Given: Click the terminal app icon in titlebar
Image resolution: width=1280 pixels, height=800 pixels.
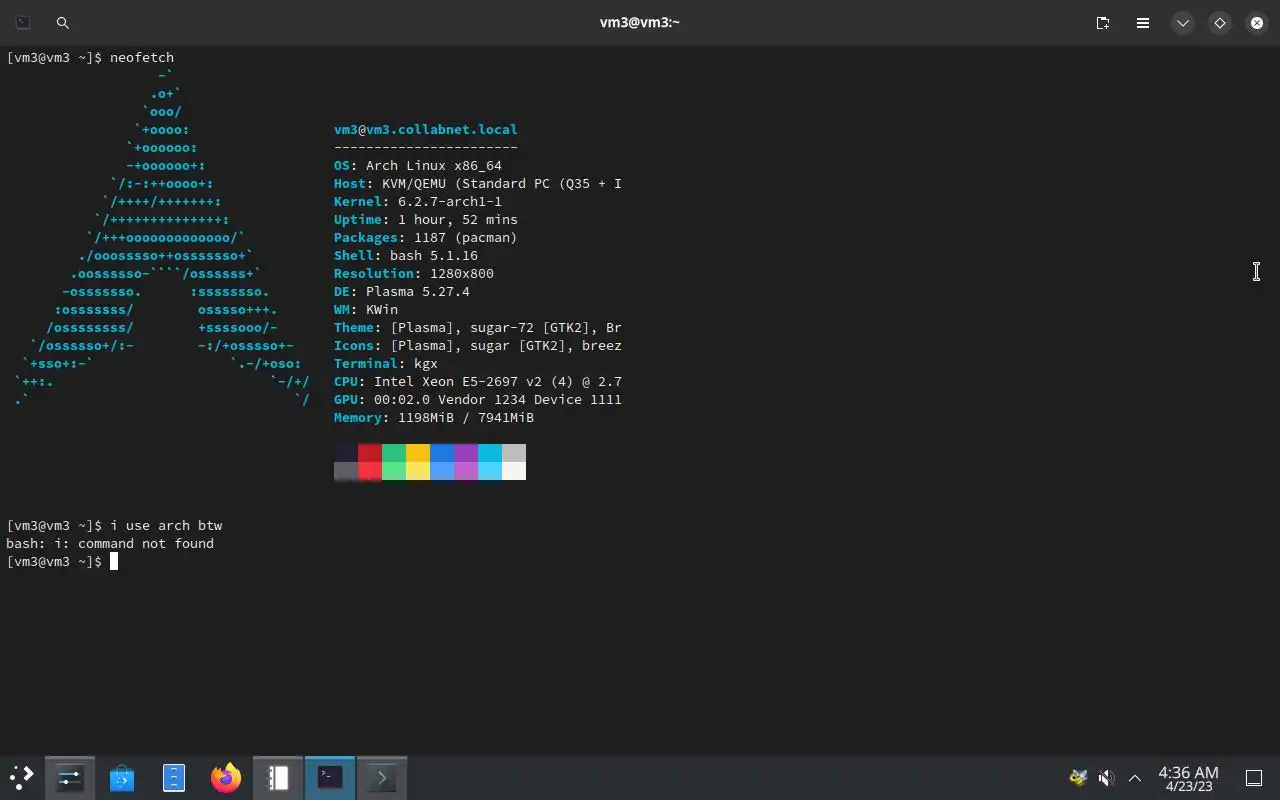Looking at the screenshot, I should pyautogui.click(x=23, y=22).
